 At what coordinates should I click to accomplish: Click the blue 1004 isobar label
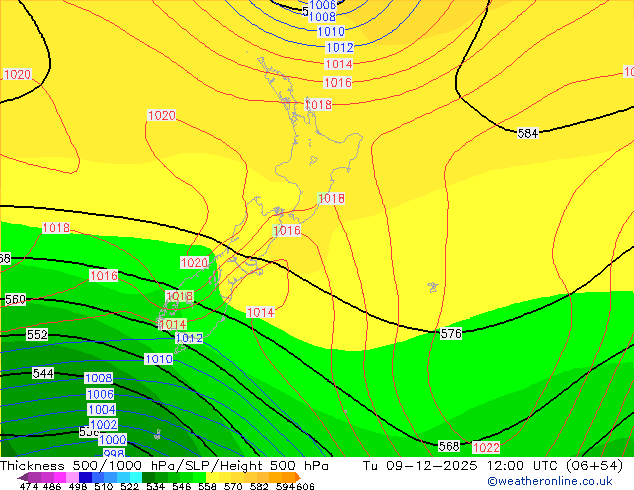[x=102, y=410]
